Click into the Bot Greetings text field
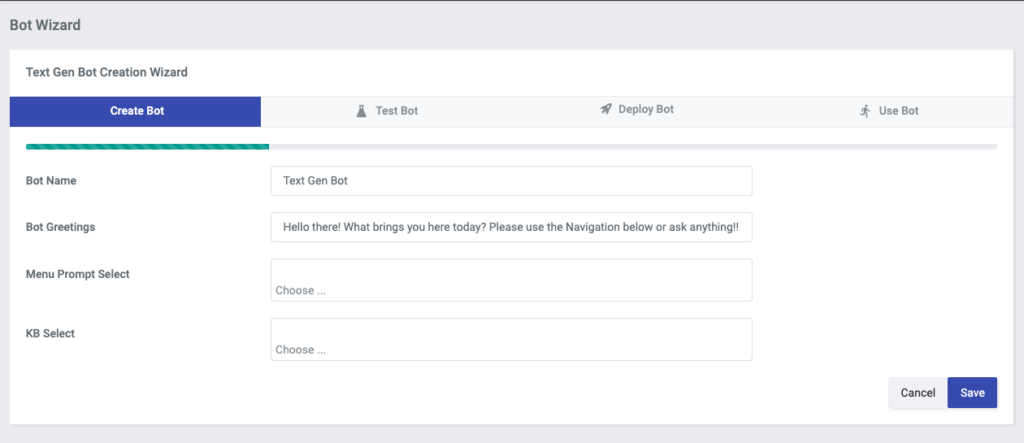This screenshot has width=1024, height=443. pyautogui.click(x=511, y=227)
